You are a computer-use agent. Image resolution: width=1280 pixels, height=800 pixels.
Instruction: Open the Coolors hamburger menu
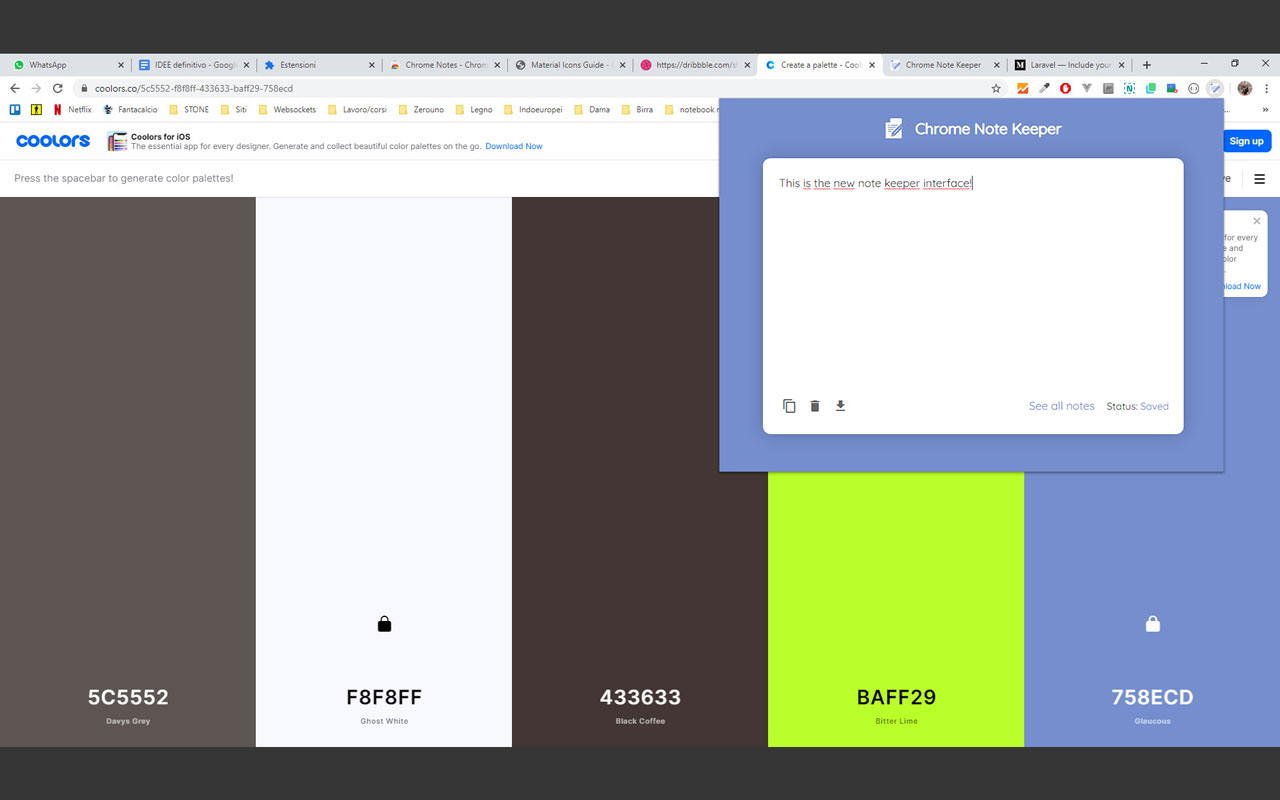click(x=1259, y=178)
